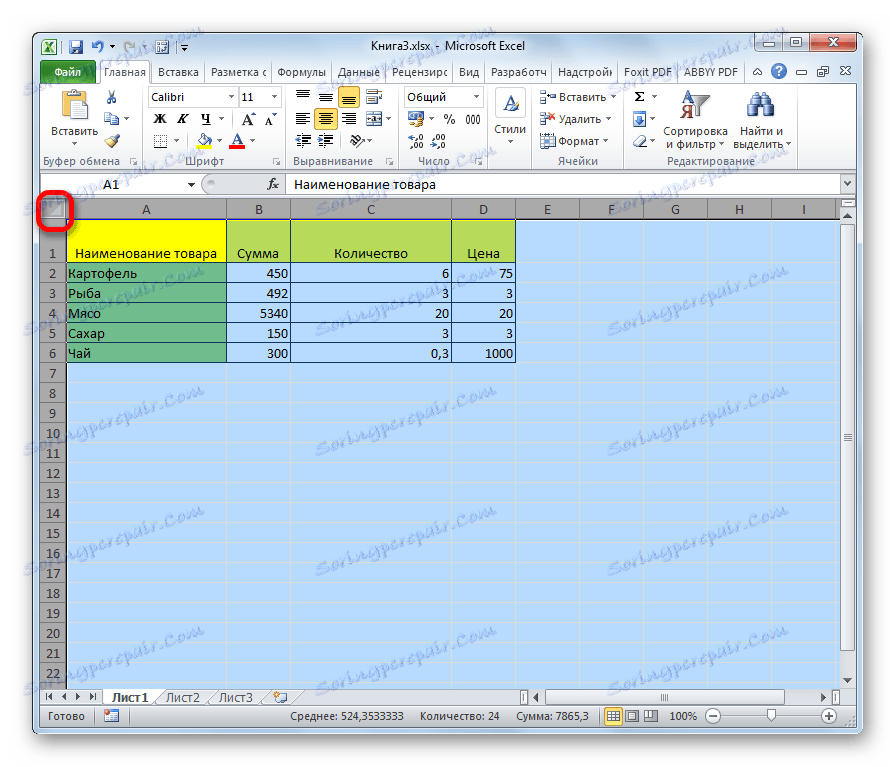Open the fill color dropdown arrow

(x=218, y=140)
